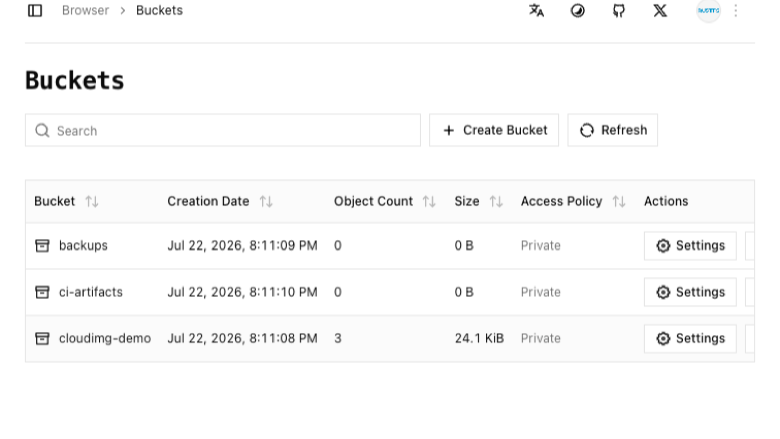Click inside the Search field
Viewport: 780px width, 439px height.
pyautogui.click(x=223, y=130)
